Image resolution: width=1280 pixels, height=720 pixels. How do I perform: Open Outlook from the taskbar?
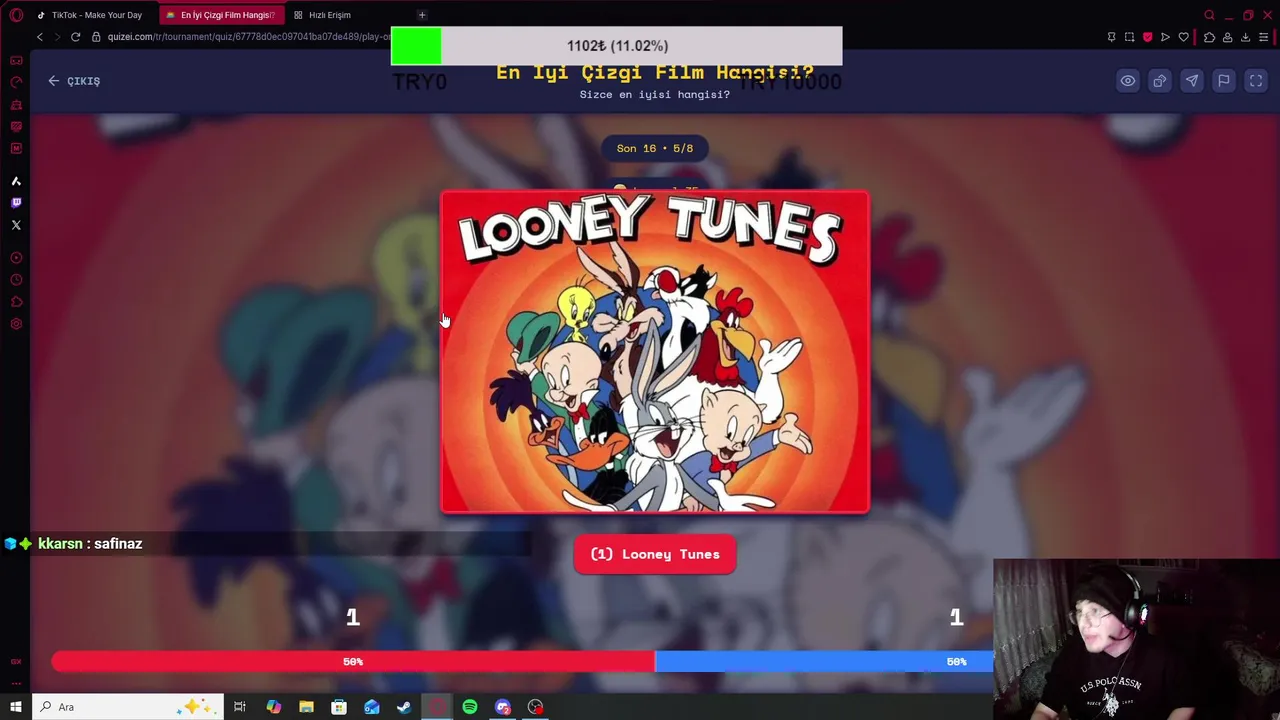pos(371,707)
